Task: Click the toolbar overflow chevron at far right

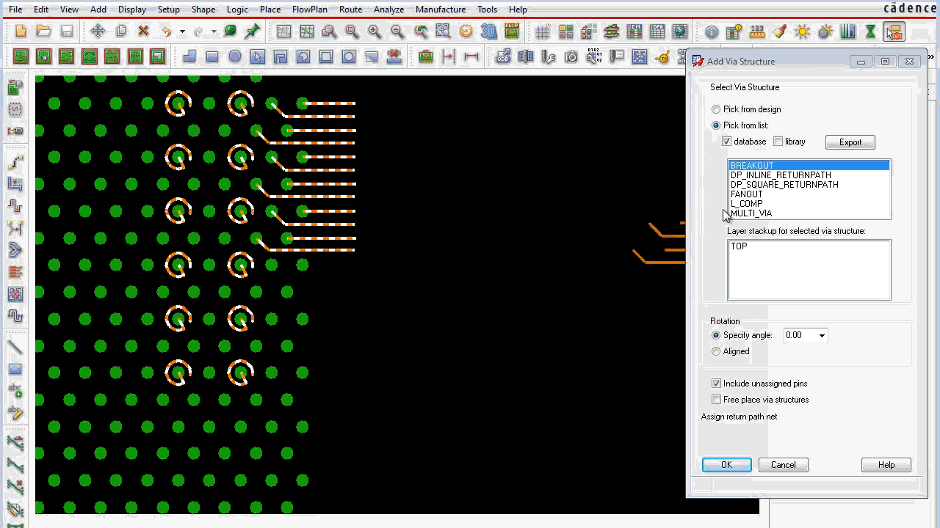Action: click(x=931, y=57)
